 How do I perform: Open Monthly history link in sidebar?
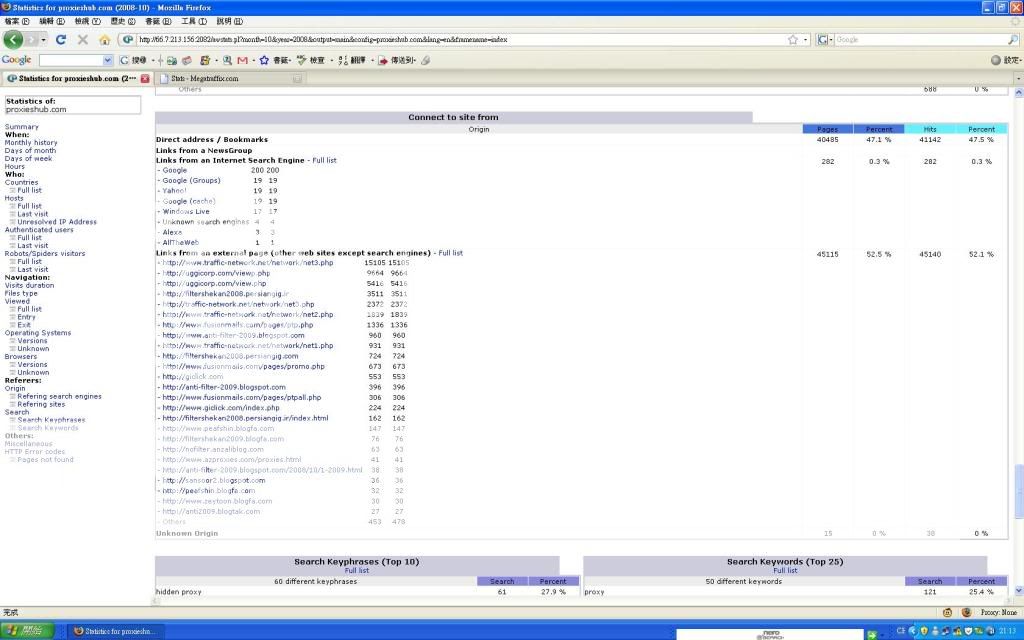click(31, 143)
